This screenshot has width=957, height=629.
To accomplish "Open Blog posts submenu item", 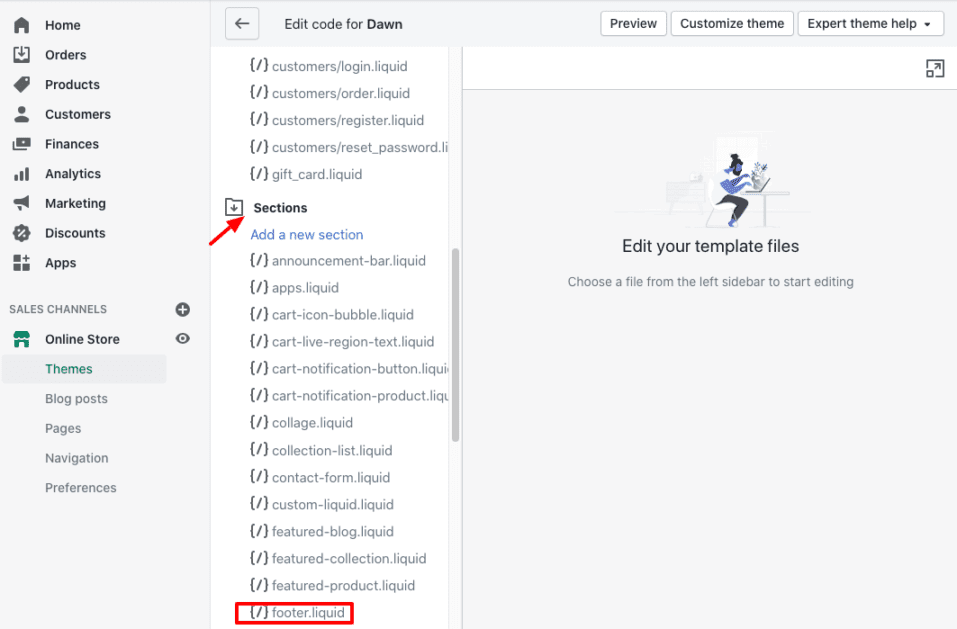I will (76, 398).
